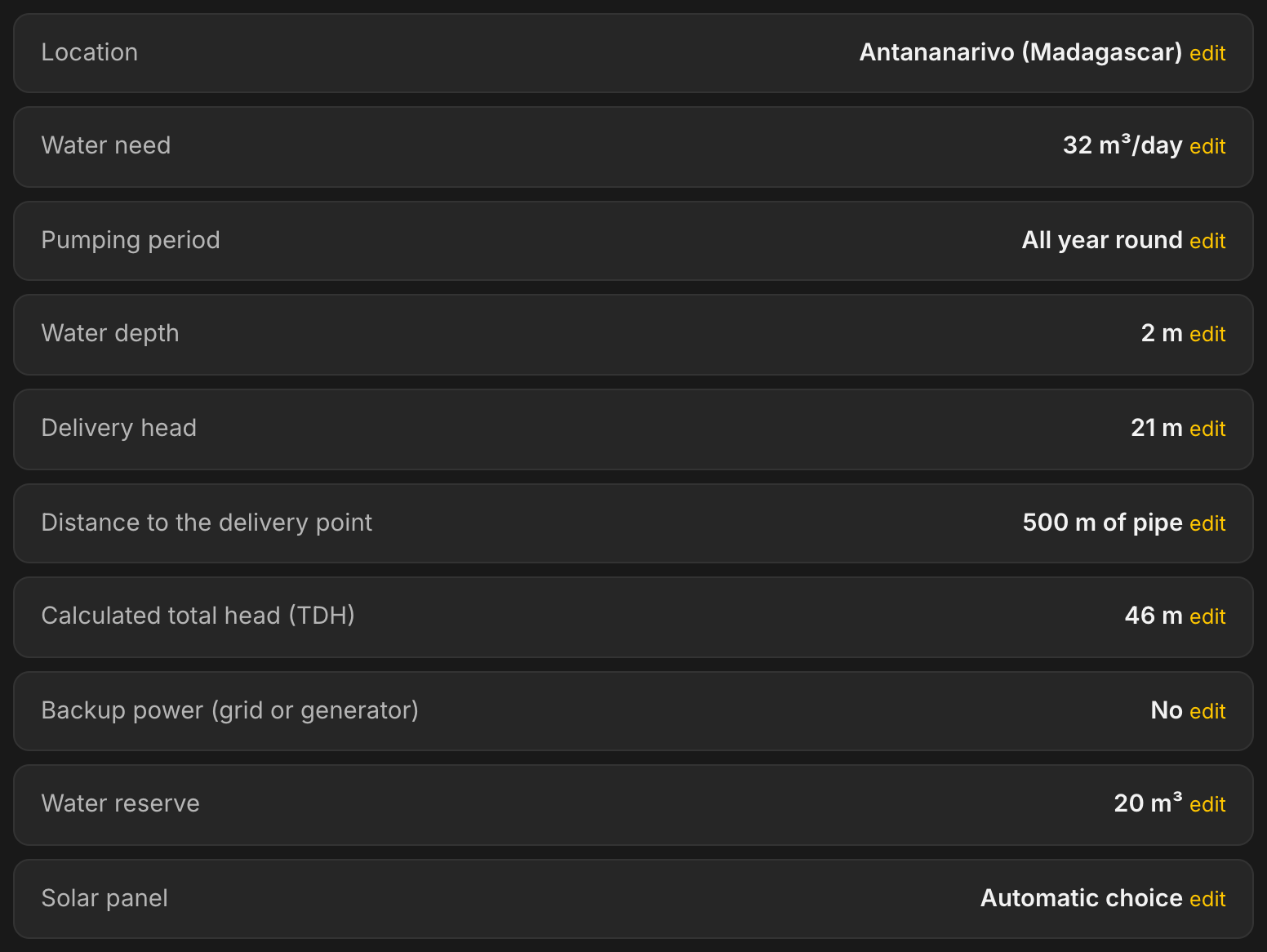
Task: Edit the Water reserve value
Action: [x=1207, y=804]
